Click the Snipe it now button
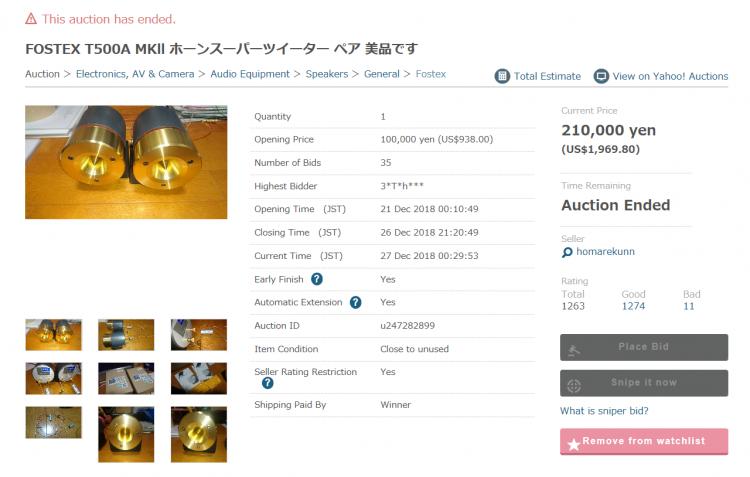 pyautogui.click(x=644, y=383)
